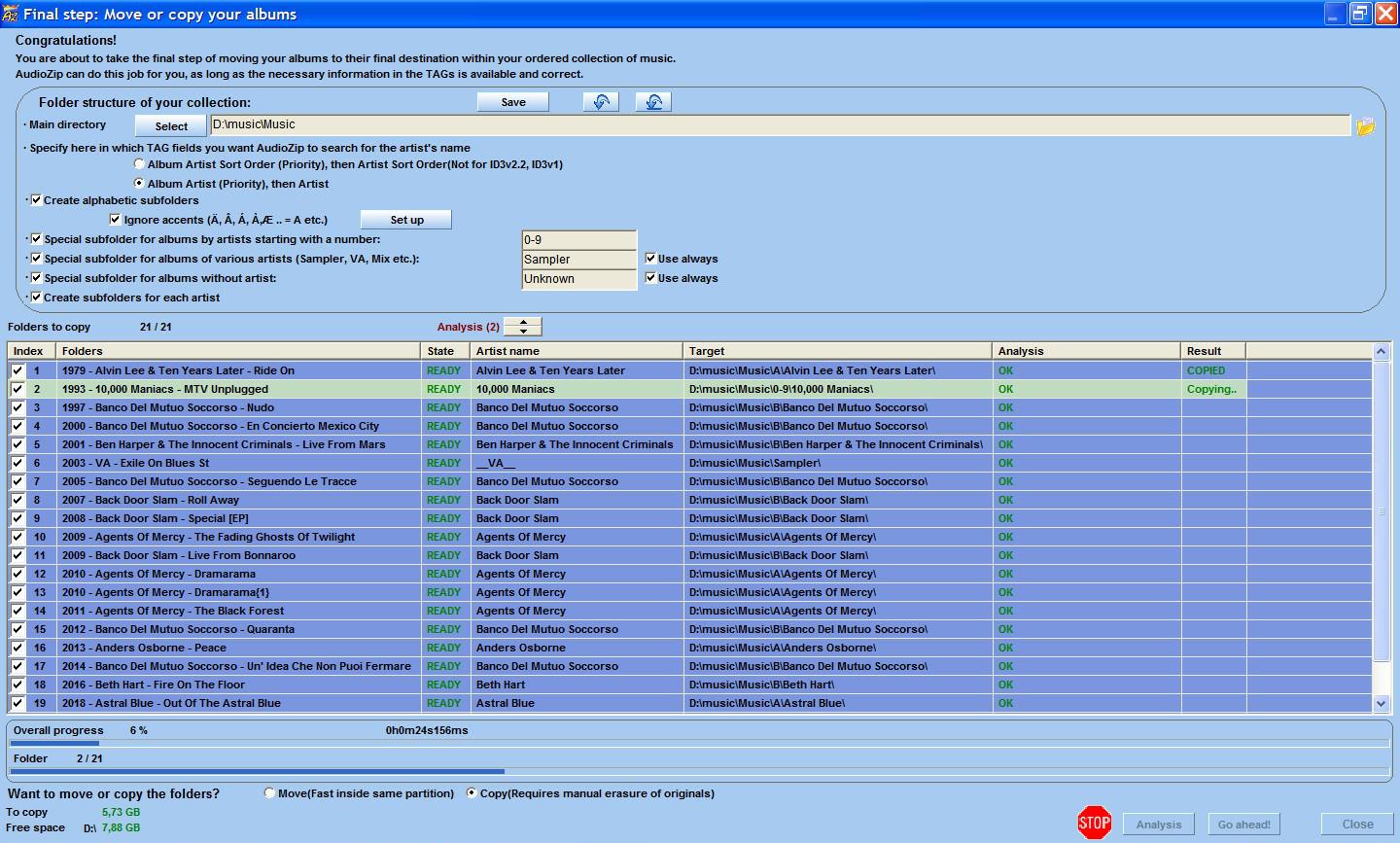Uncheck row 1 Alvin Lee checkbox
This screenshot has width=1400, height=843.
click(17, 370)
